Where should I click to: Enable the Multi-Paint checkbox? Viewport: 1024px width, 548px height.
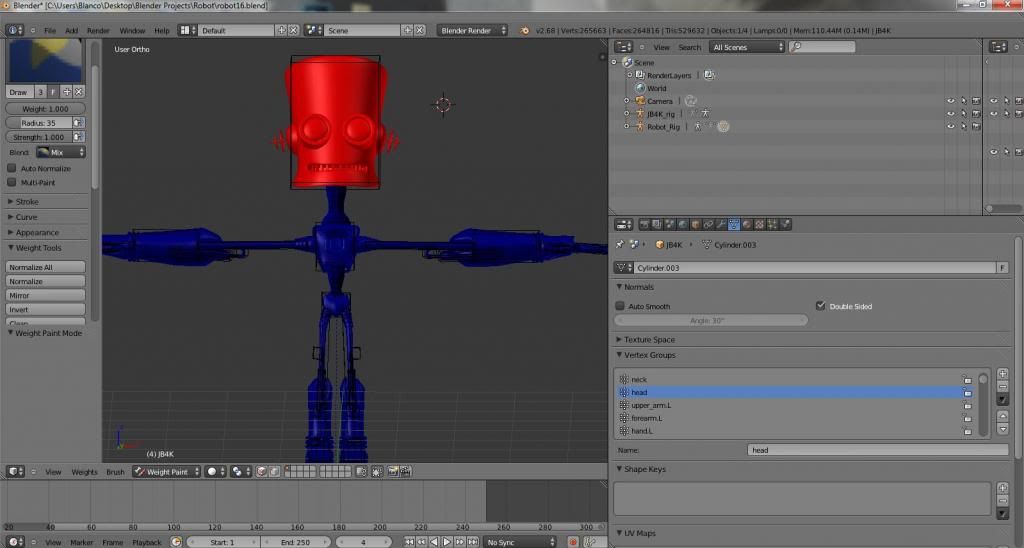[x=12, y=182]
